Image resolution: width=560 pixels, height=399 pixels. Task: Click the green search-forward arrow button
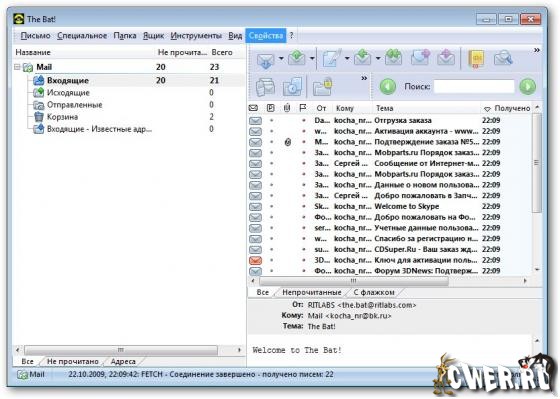point(528,86)
